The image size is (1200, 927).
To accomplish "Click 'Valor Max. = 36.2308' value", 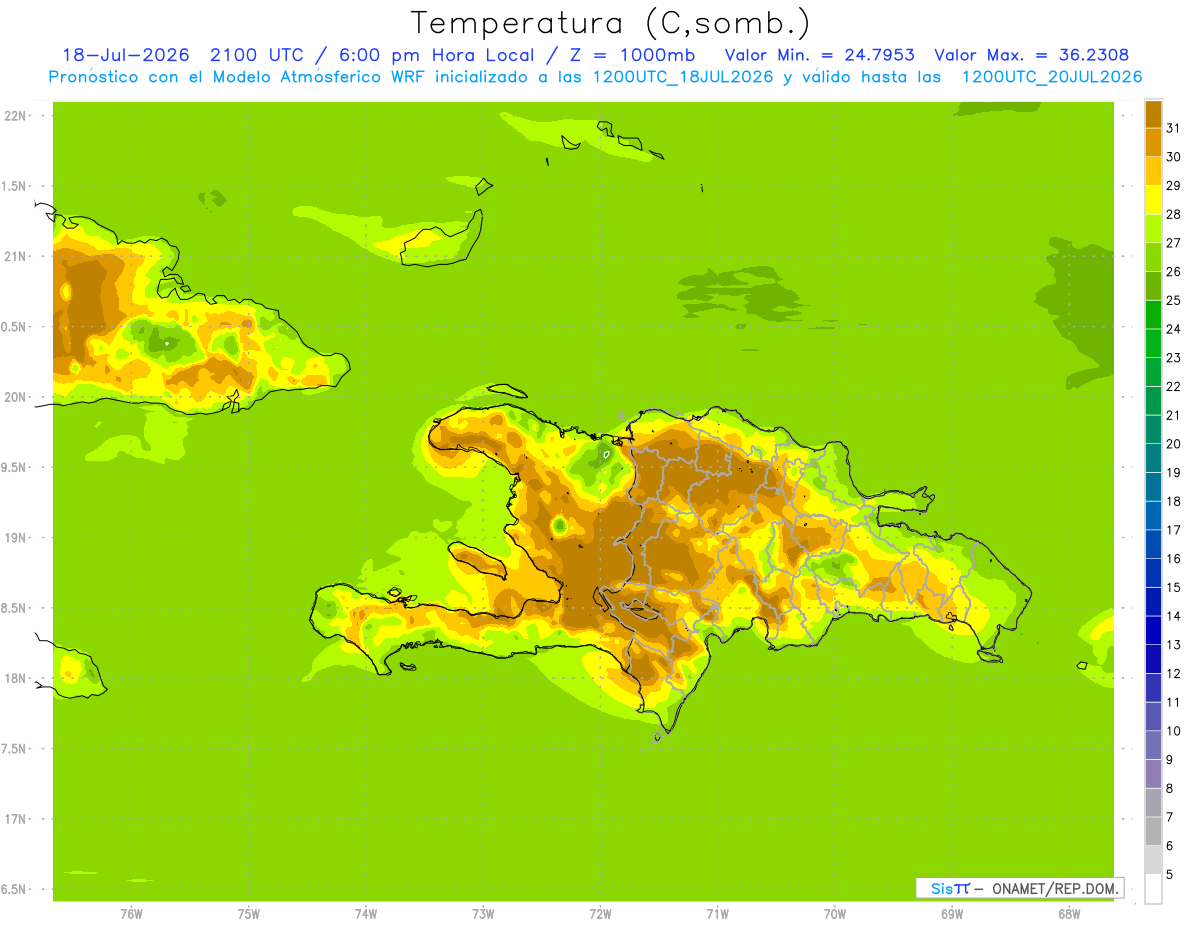I will pos(1032,55).
